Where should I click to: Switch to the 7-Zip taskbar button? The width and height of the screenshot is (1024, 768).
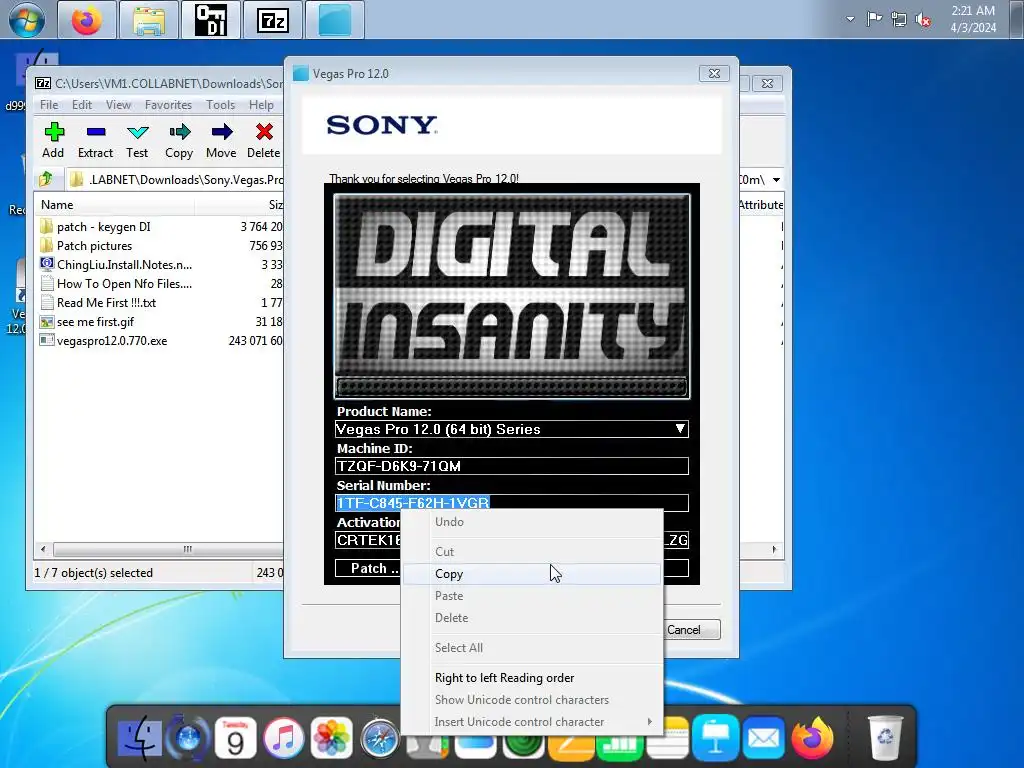(x=272, y=20)
